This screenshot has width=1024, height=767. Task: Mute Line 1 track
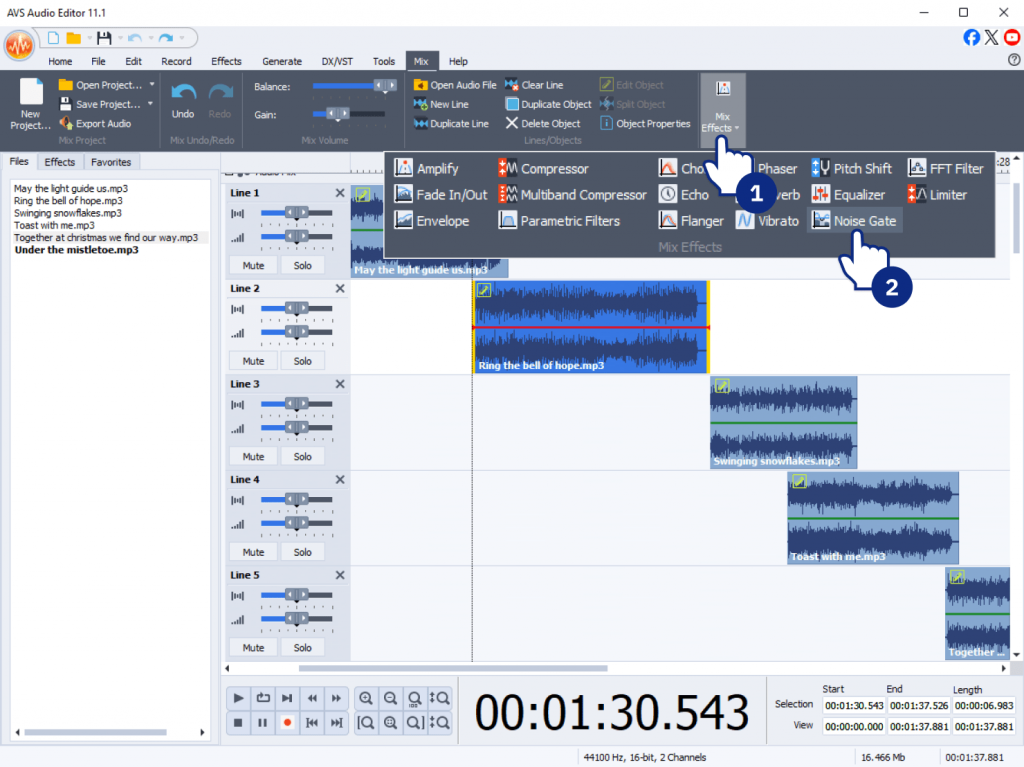tap(253, 266)
